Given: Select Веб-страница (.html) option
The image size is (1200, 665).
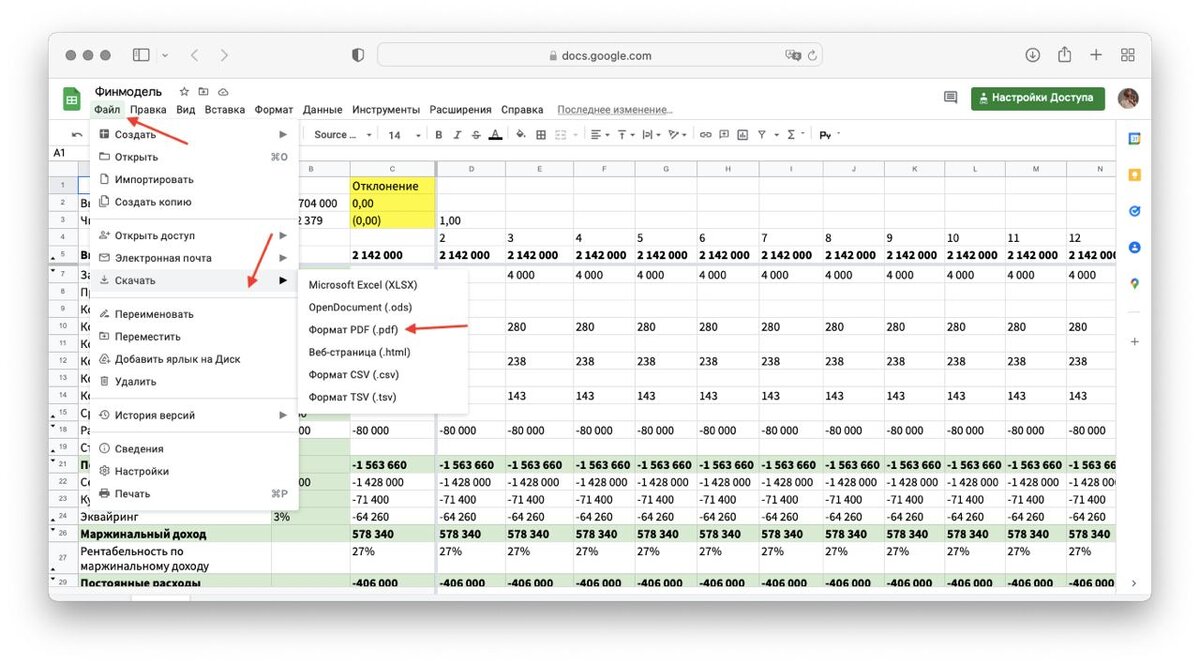Looking at the screenshot, I should 384,352.
